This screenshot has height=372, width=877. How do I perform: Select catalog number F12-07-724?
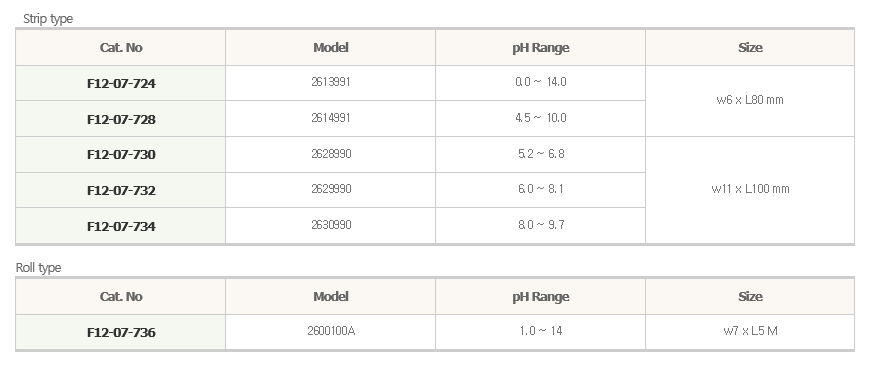[x=121, y=84]
